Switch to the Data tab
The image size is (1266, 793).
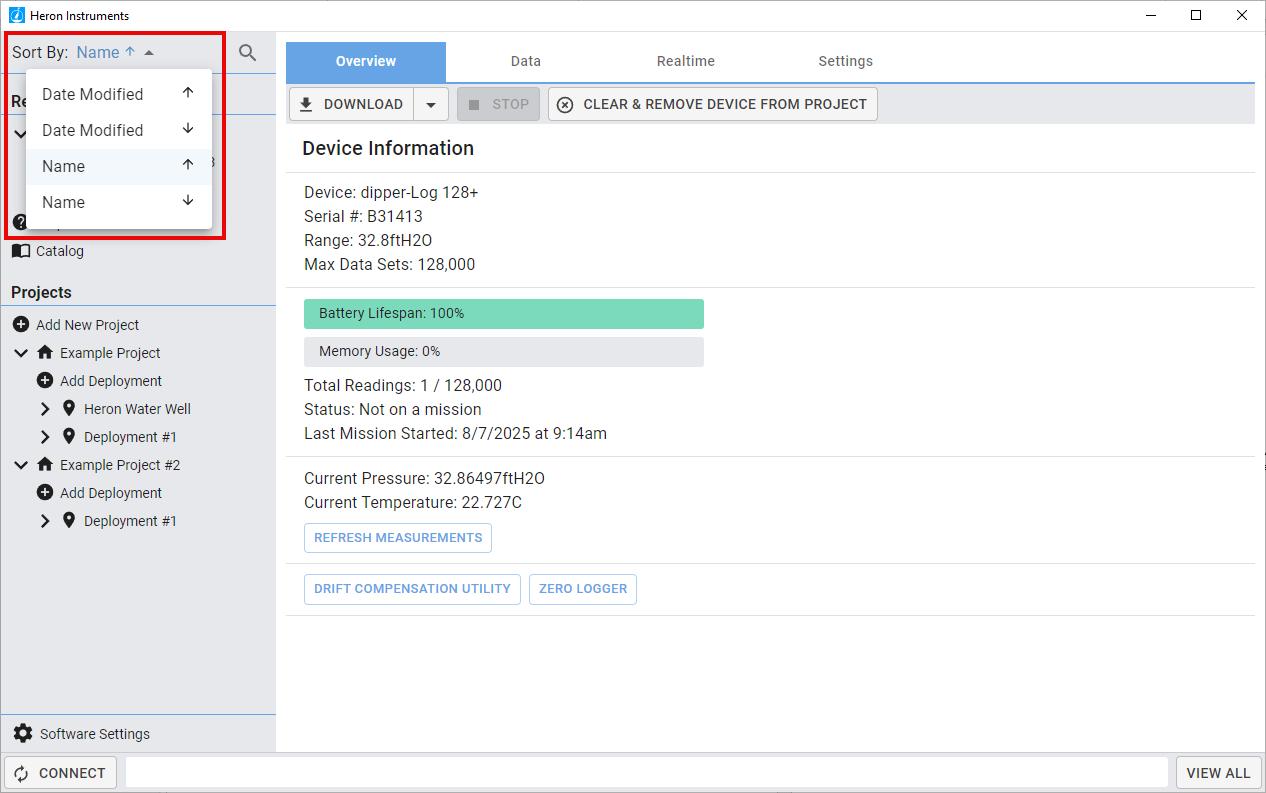pos(526,61)
